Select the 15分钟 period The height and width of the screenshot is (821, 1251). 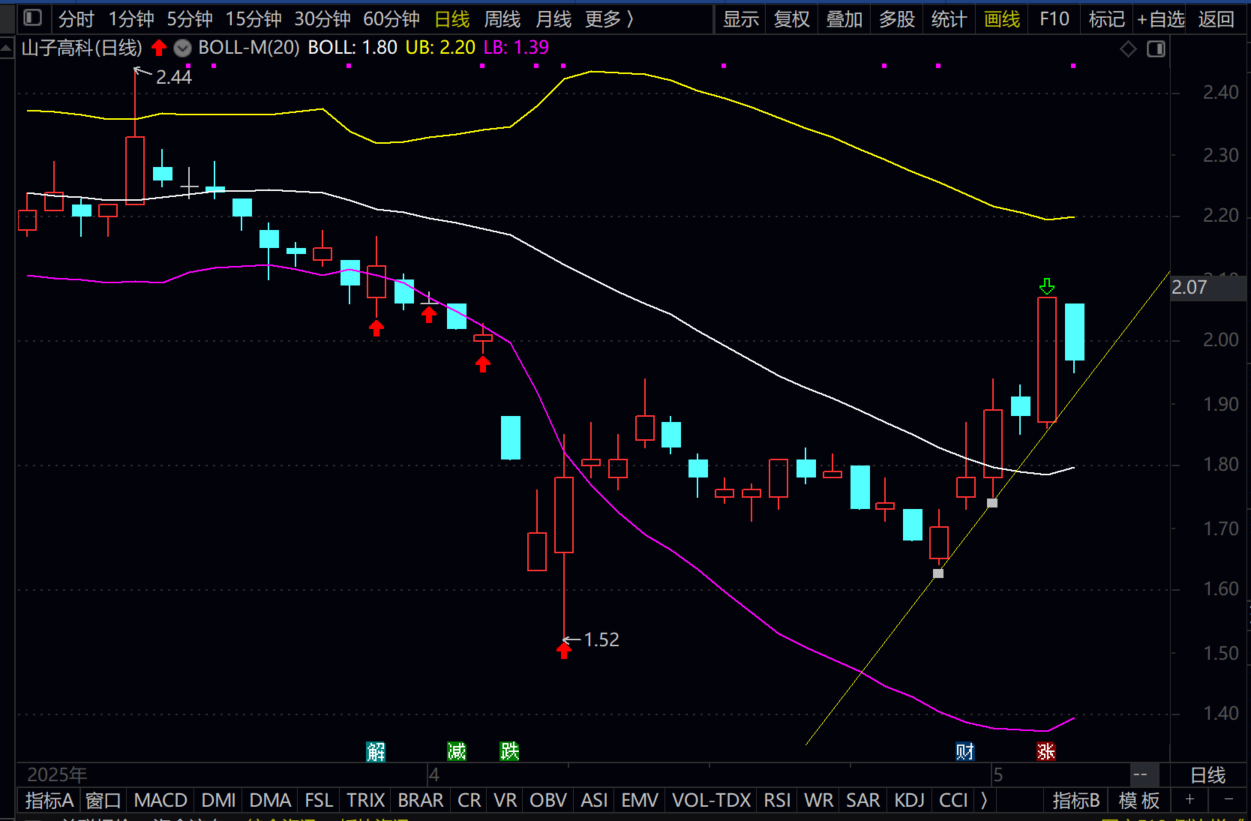click(253, 19)
